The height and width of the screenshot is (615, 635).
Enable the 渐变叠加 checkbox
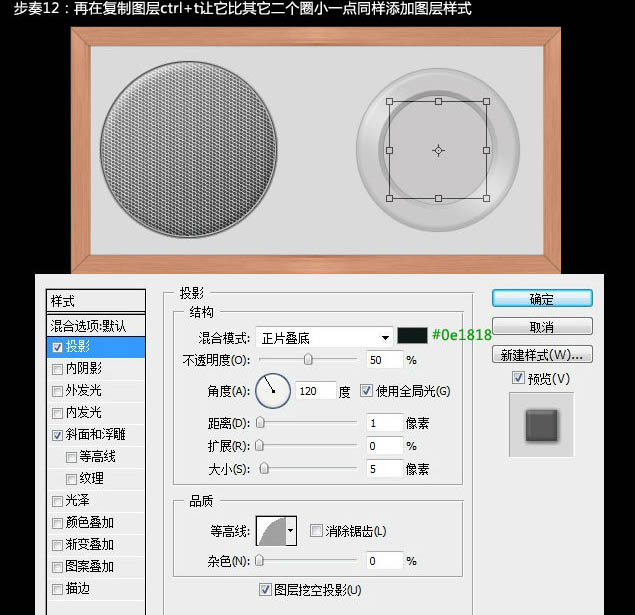pos(58,545)
